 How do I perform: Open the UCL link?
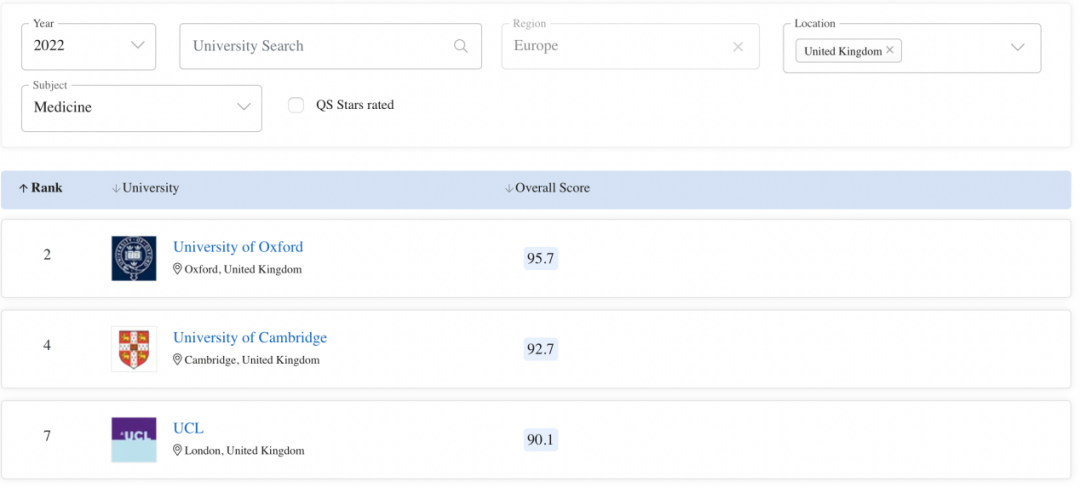[x=188, y=429]
